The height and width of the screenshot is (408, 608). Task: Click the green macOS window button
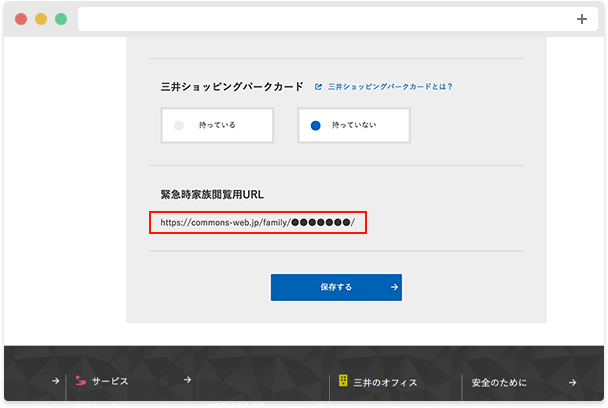[x=61, y=19]
